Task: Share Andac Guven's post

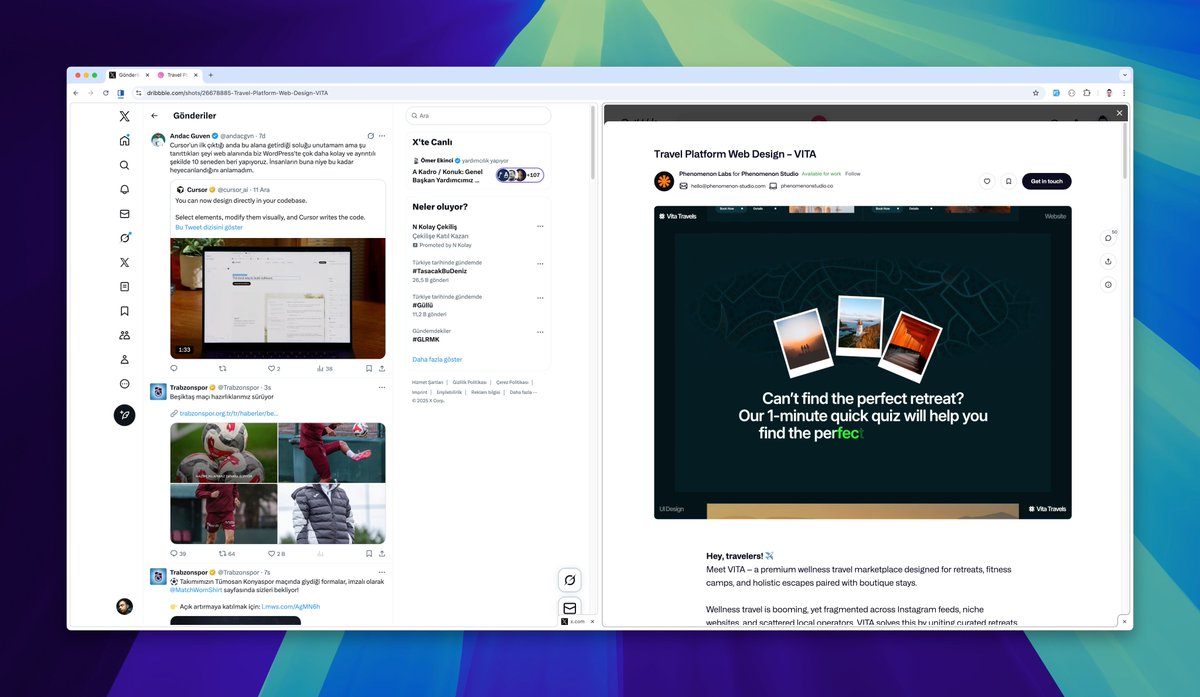Action: [x=382, y=368]
